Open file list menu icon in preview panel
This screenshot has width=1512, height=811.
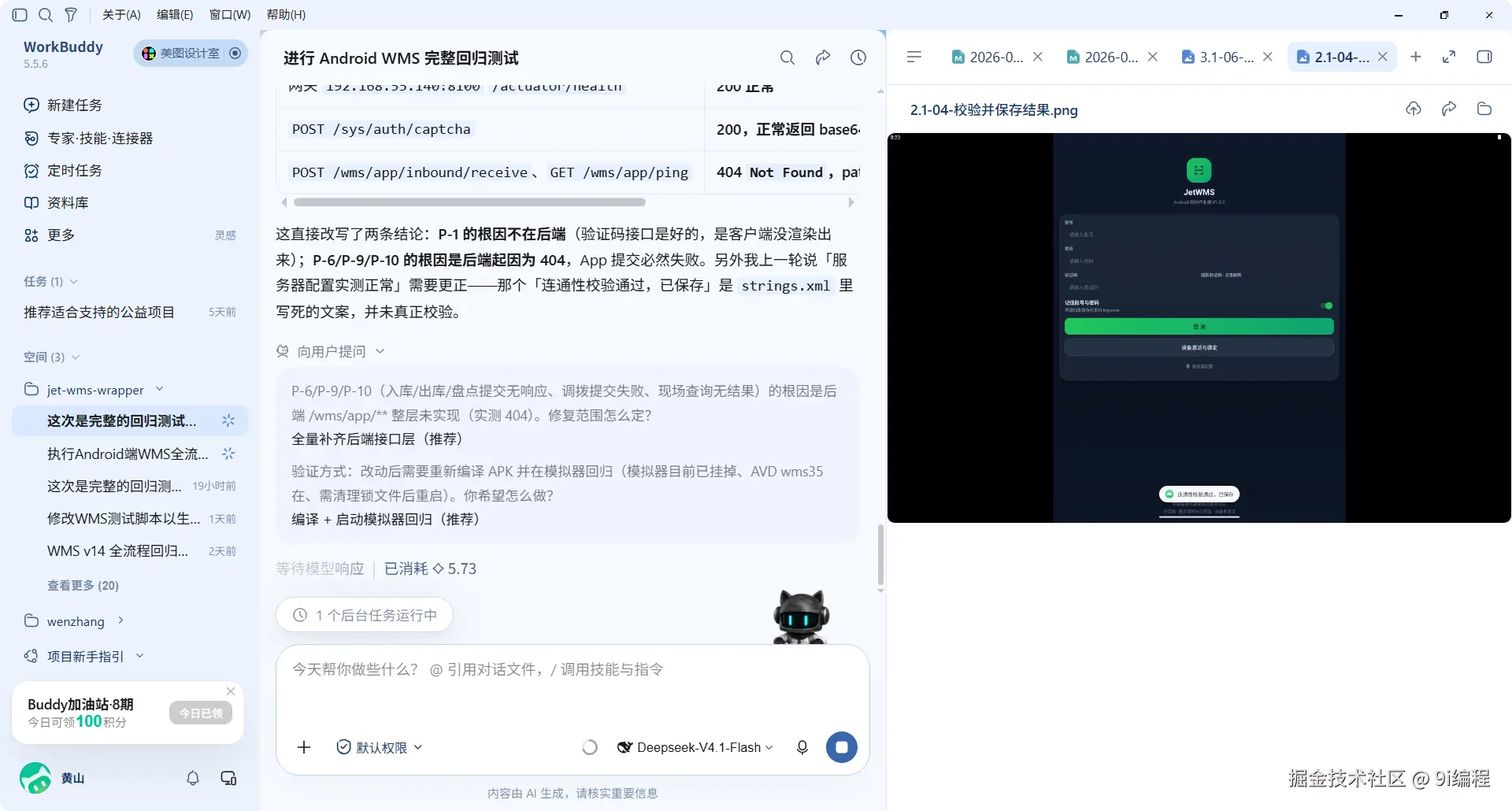click(x=914, y=57)
